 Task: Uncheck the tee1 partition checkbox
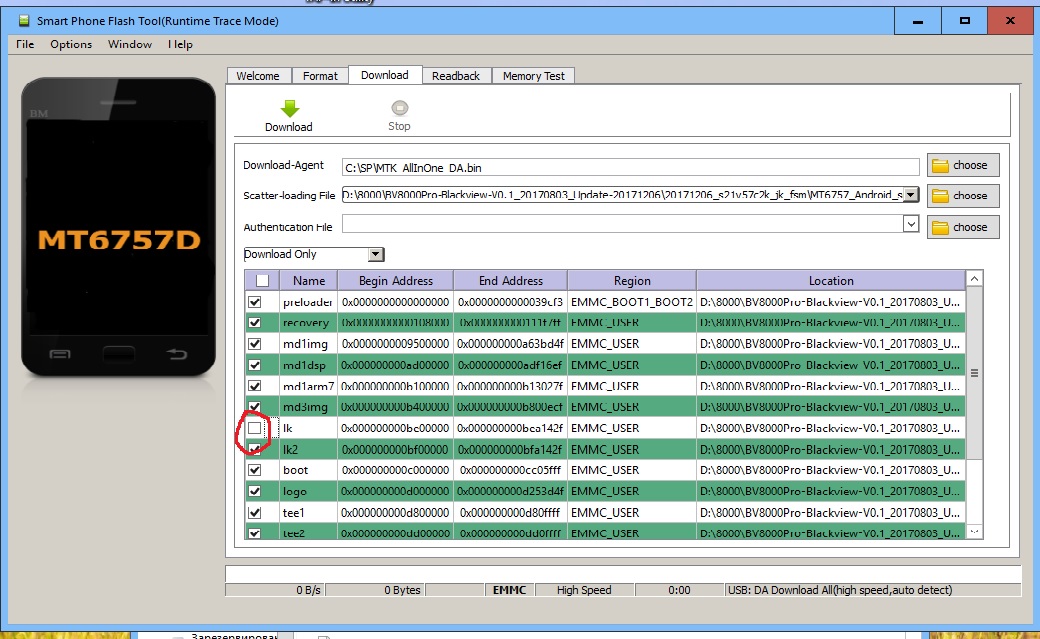255,512
